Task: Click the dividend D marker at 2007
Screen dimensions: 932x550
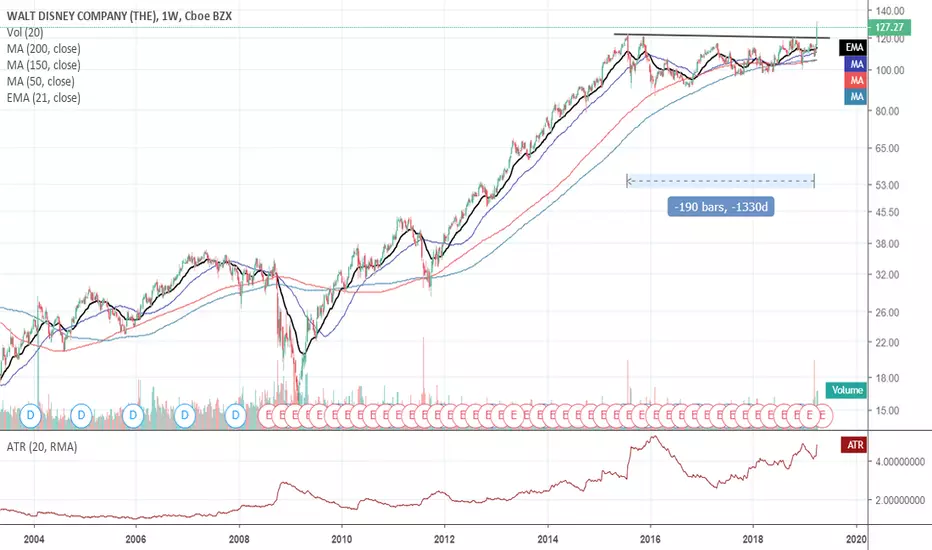Action: [185, 414]
